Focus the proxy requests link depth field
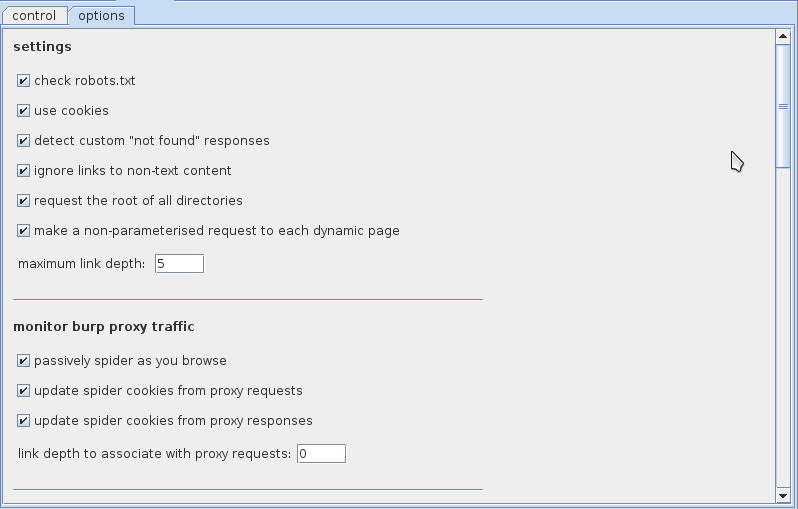Screen dimensions: 798x509 coord(322,454)
